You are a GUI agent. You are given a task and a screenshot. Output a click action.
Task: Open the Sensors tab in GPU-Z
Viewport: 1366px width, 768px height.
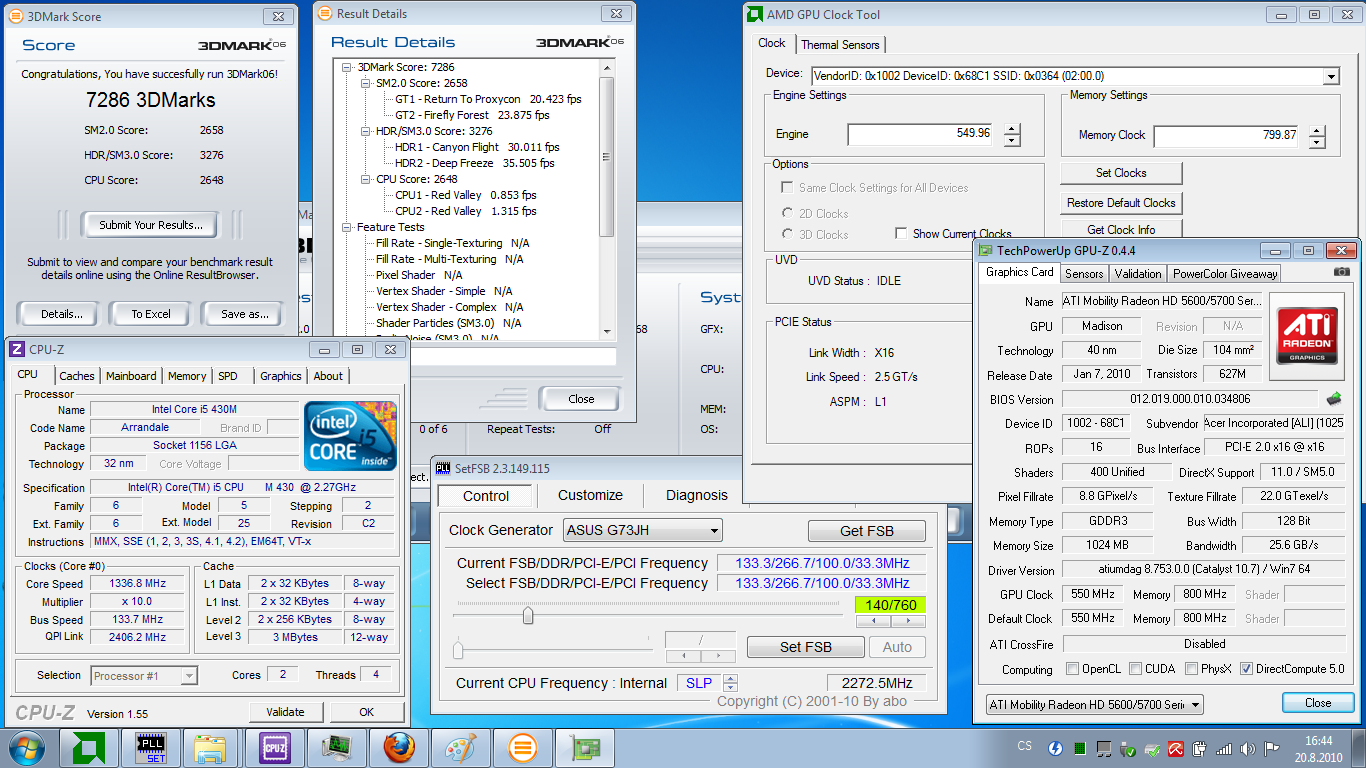tap(1084, 273)
